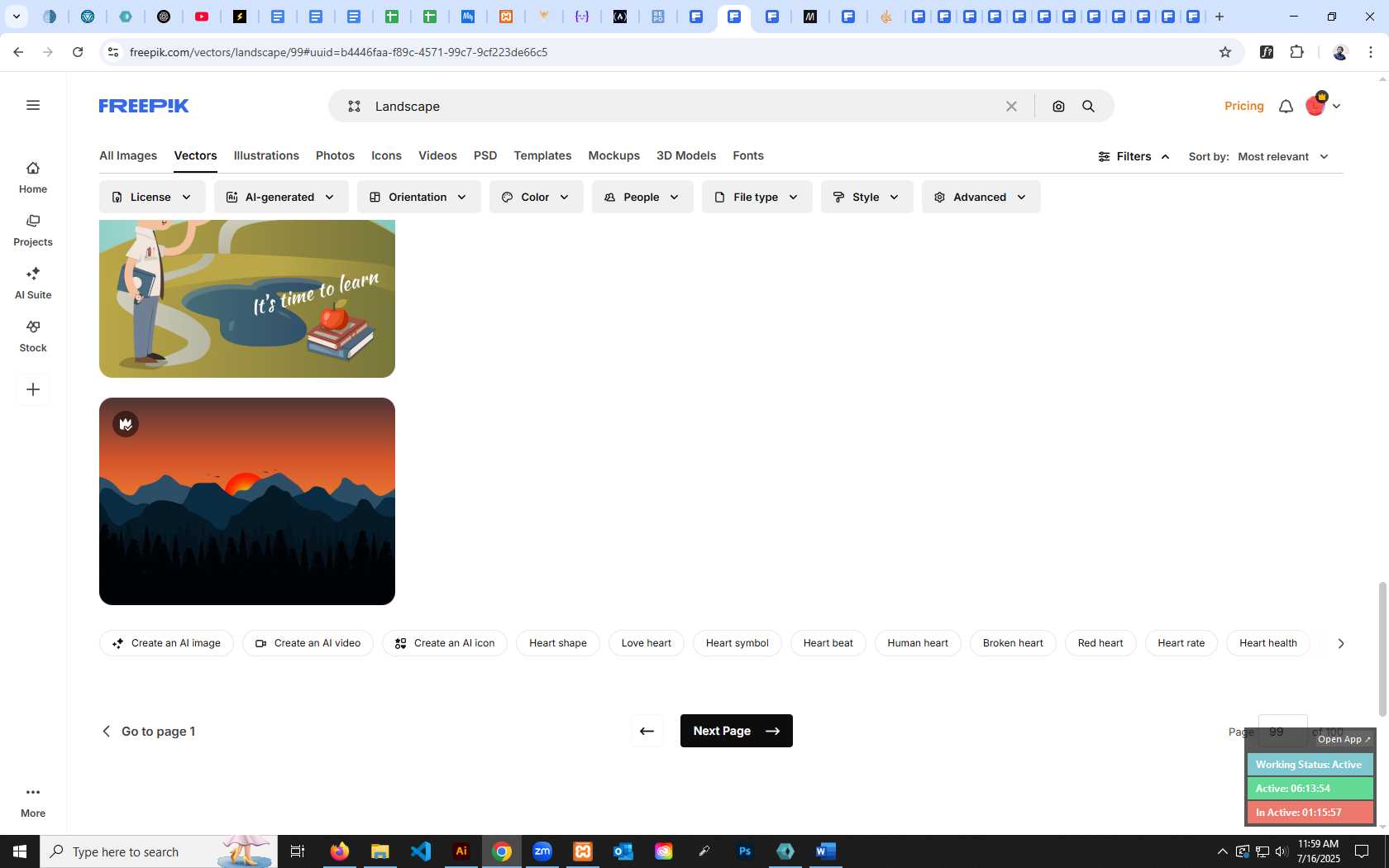
Task: Go back in browser history
Action: (x=18, y=52)
